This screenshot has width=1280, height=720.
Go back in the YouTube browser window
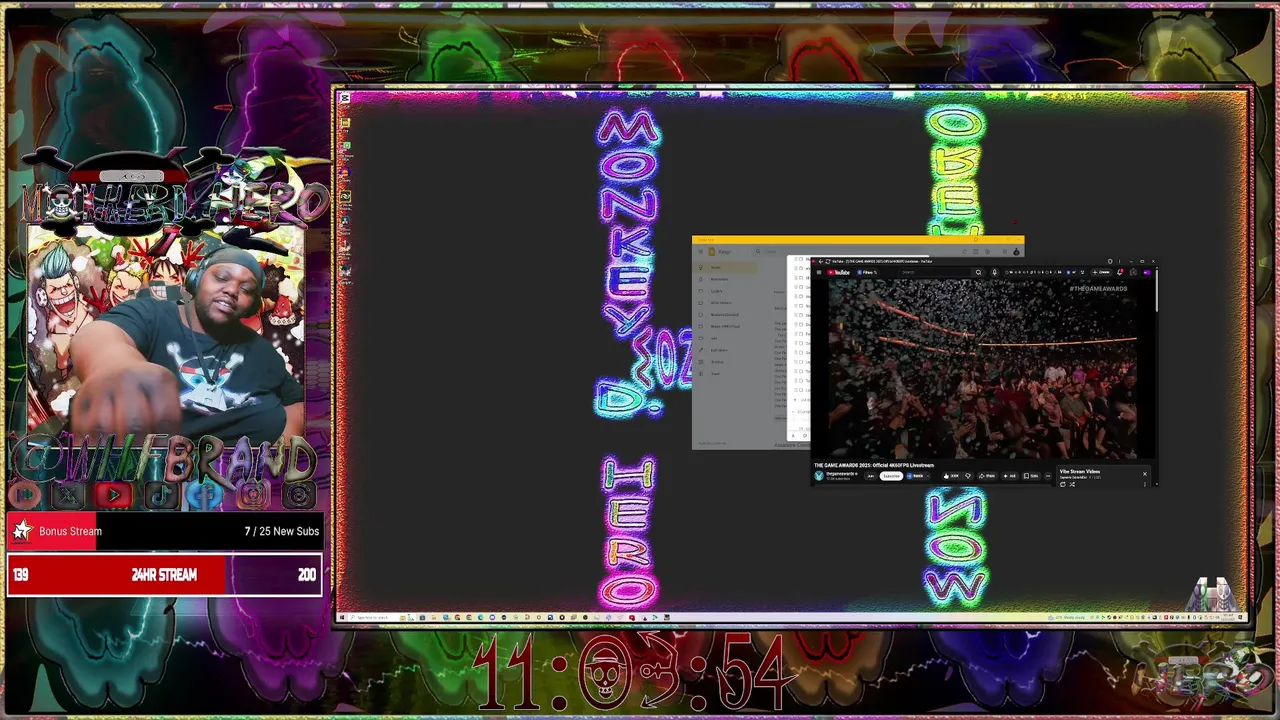(x=821, y=261)
